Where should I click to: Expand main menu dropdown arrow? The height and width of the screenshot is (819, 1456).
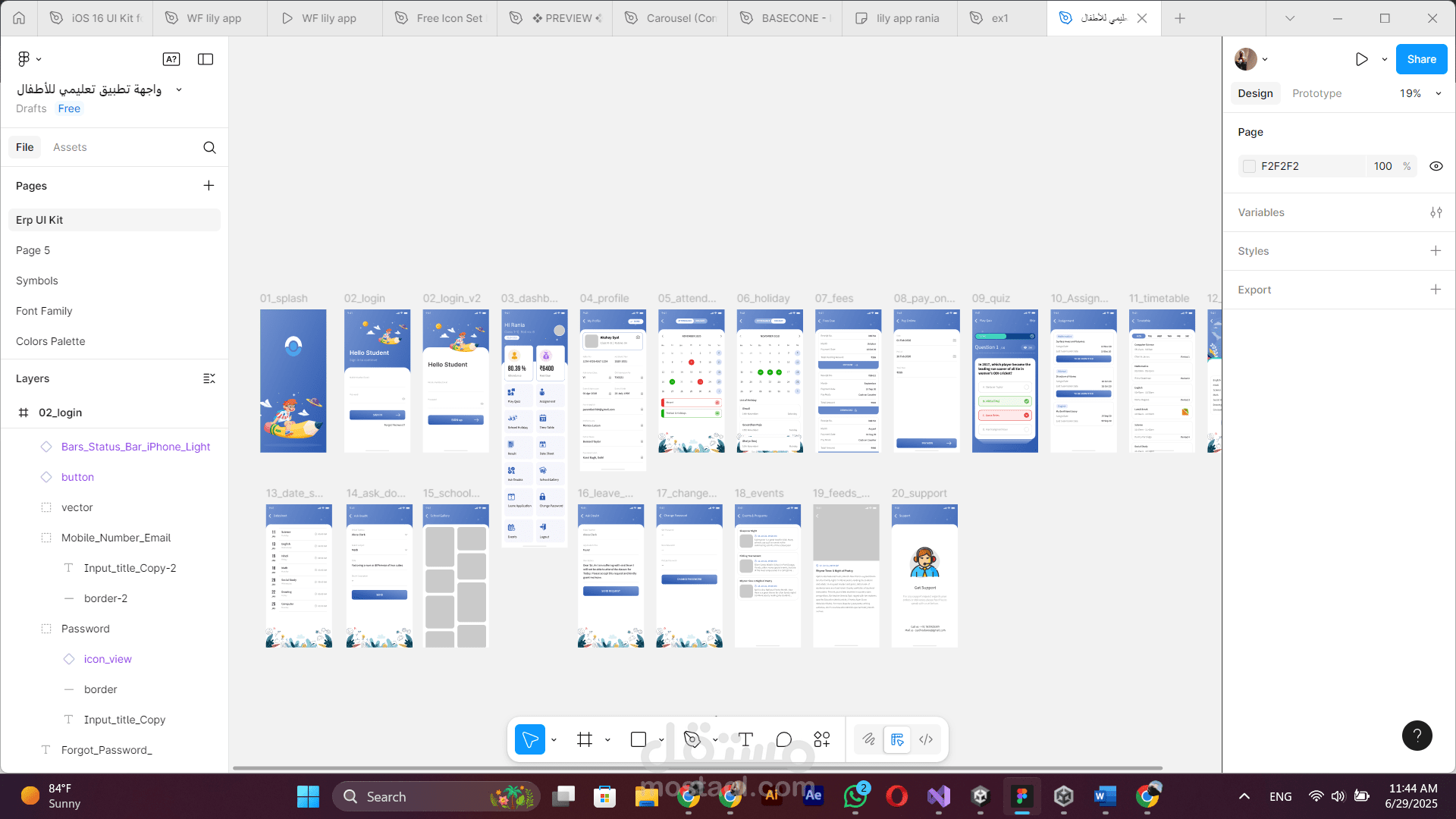click(x=39, y=59)
